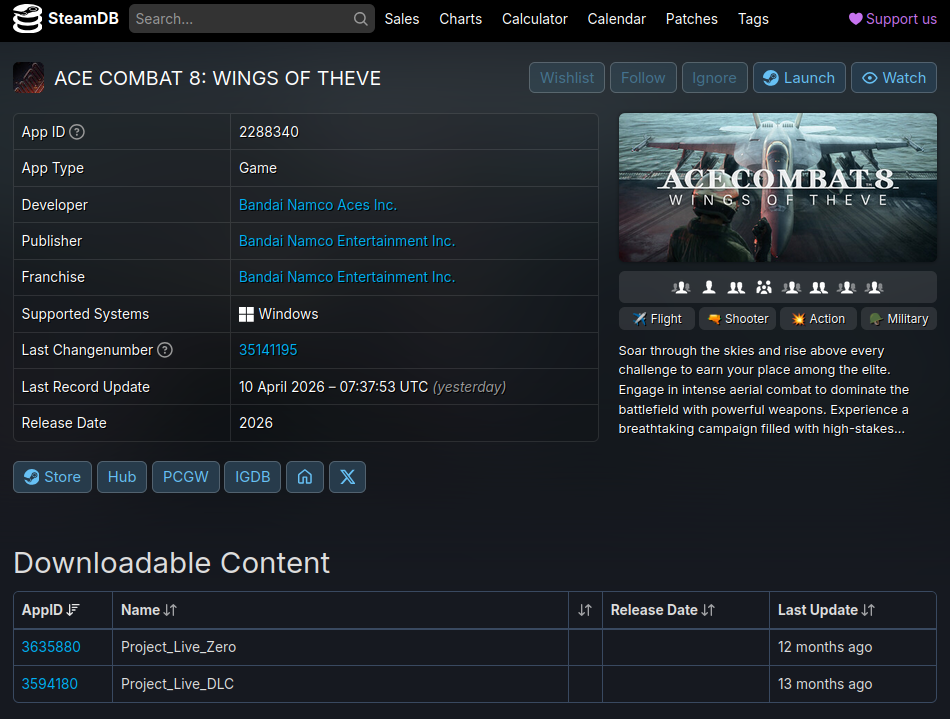Open the App ID help question mark
The width and height of the screenshot is (950, 719).
[x=77, y=131]
